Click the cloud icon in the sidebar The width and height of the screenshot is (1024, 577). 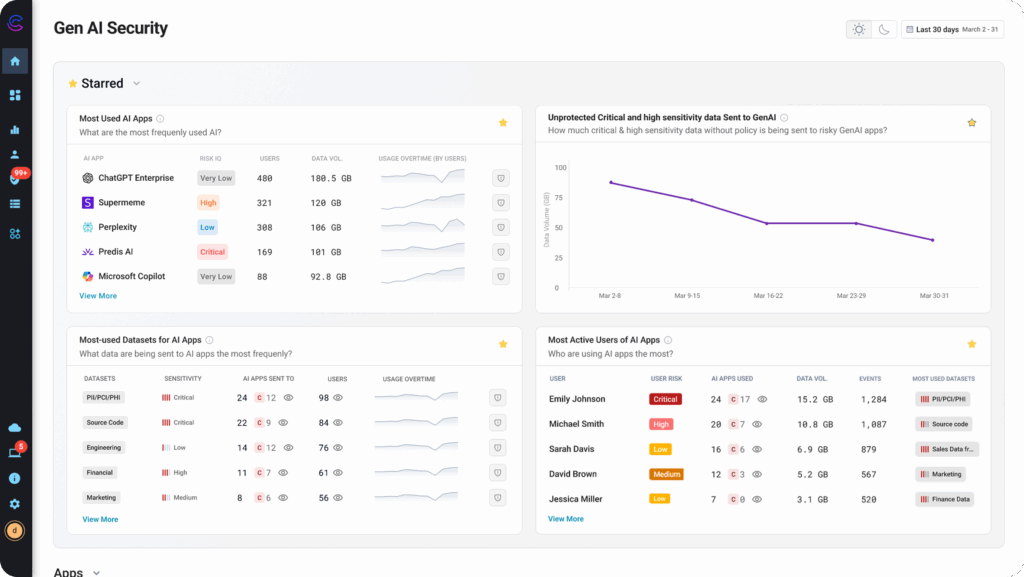pos(15,427)
